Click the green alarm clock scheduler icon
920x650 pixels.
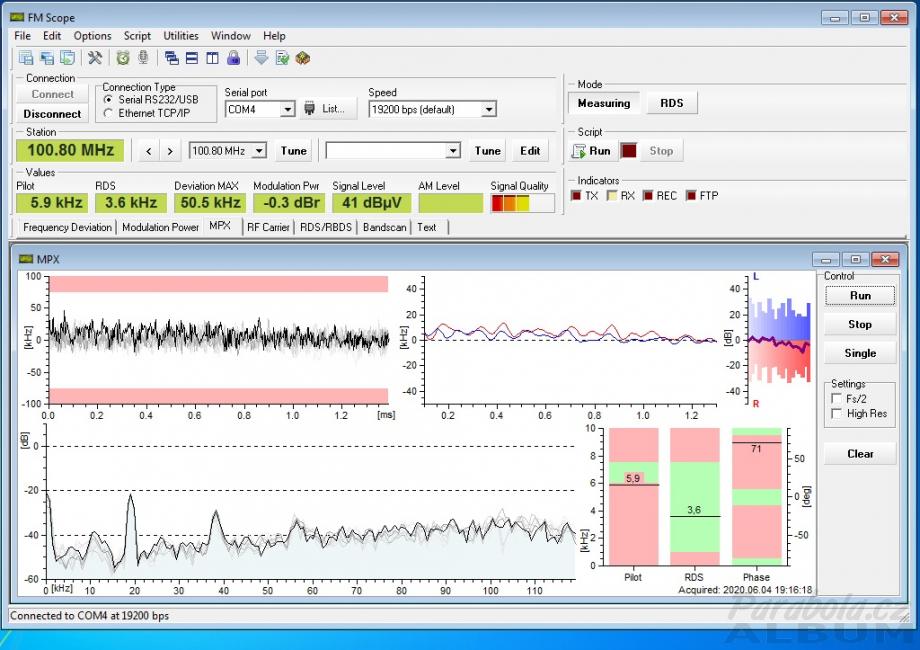(123, 58)
